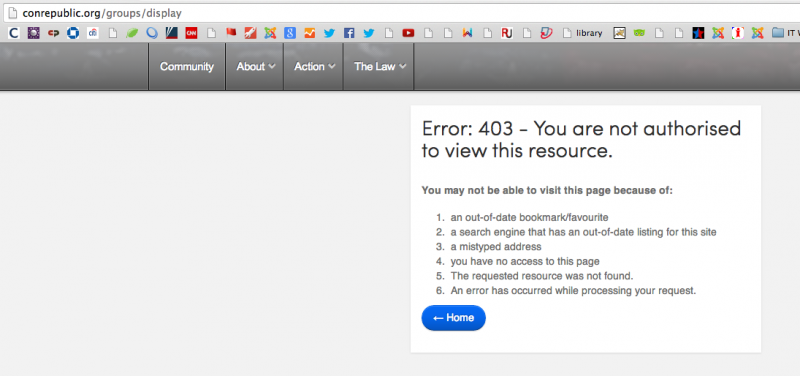800x376 pixels.
Task: Click 'a mistyped address' list item
Action: (495, 247)
